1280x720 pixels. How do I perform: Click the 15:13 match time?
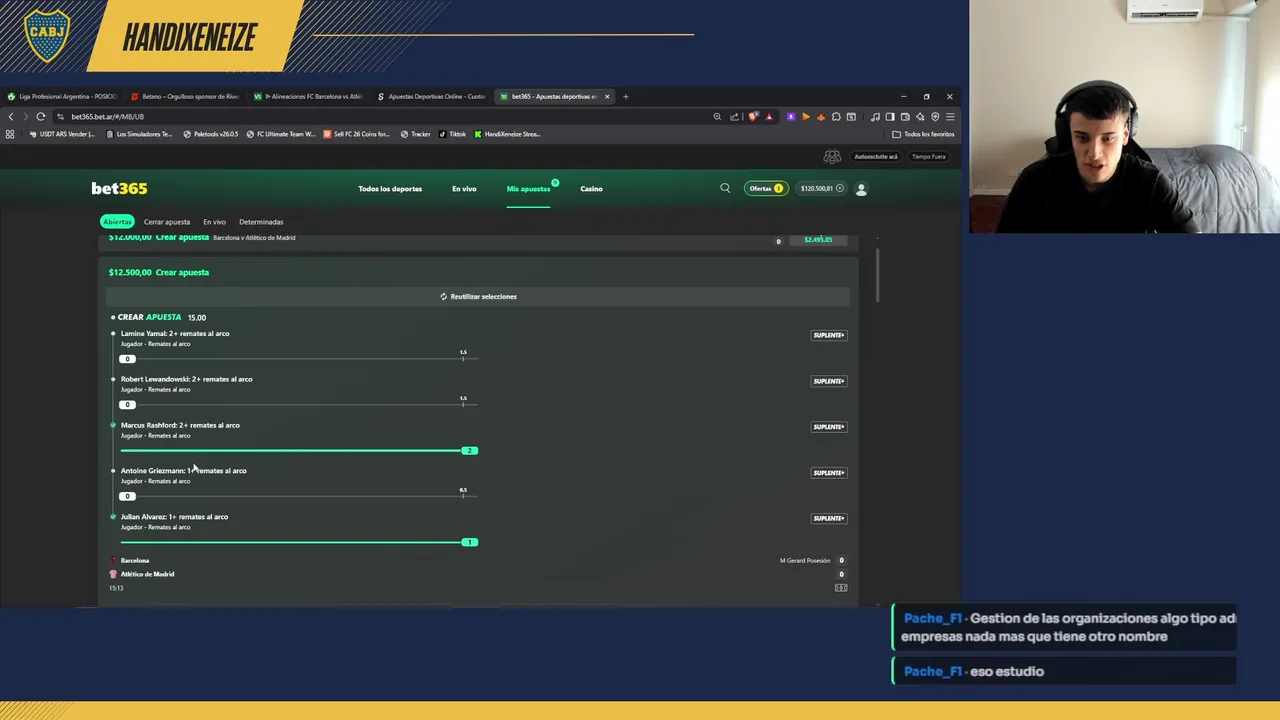116,588
